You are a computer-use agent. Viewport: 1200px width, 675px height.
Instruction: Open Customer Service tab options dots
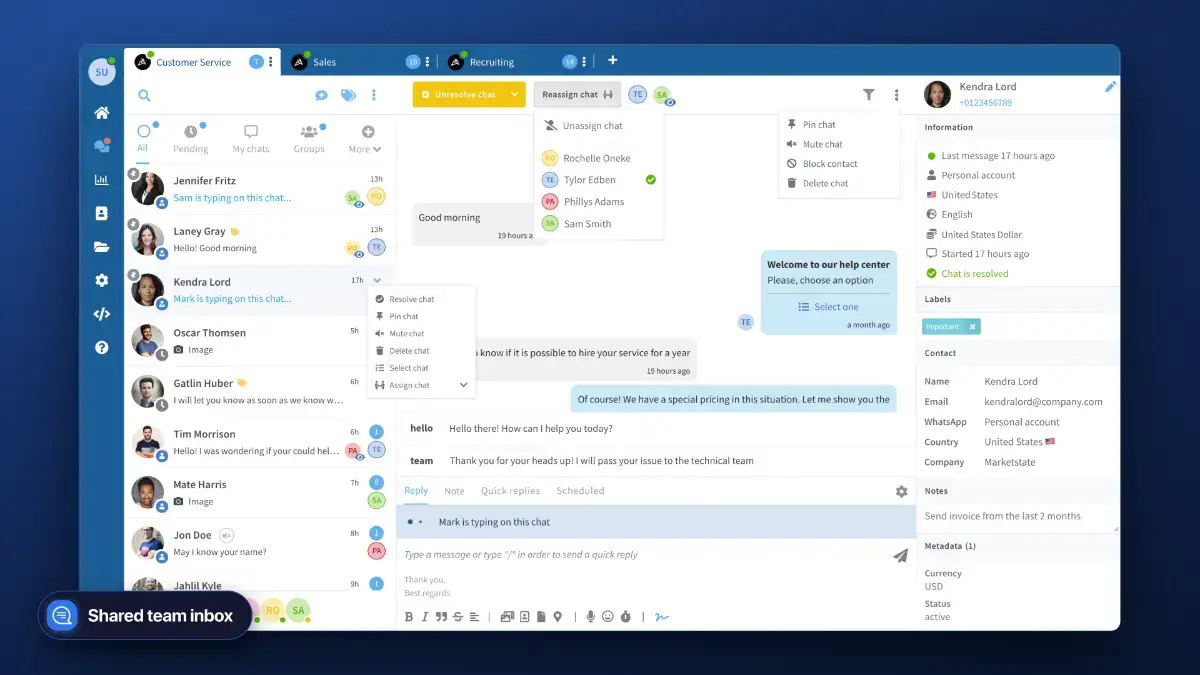point(271,62)
